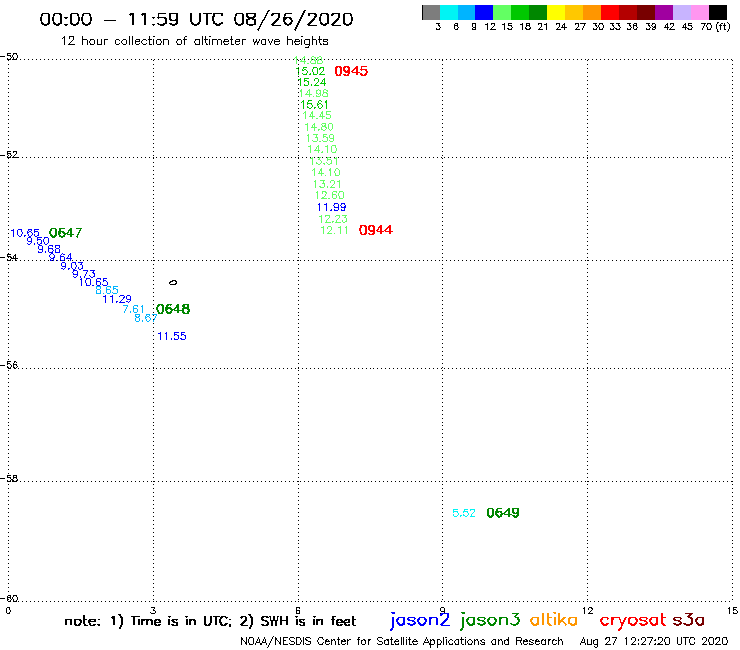
Task: Click the wave height value 9.50
Action: point(38,241)
